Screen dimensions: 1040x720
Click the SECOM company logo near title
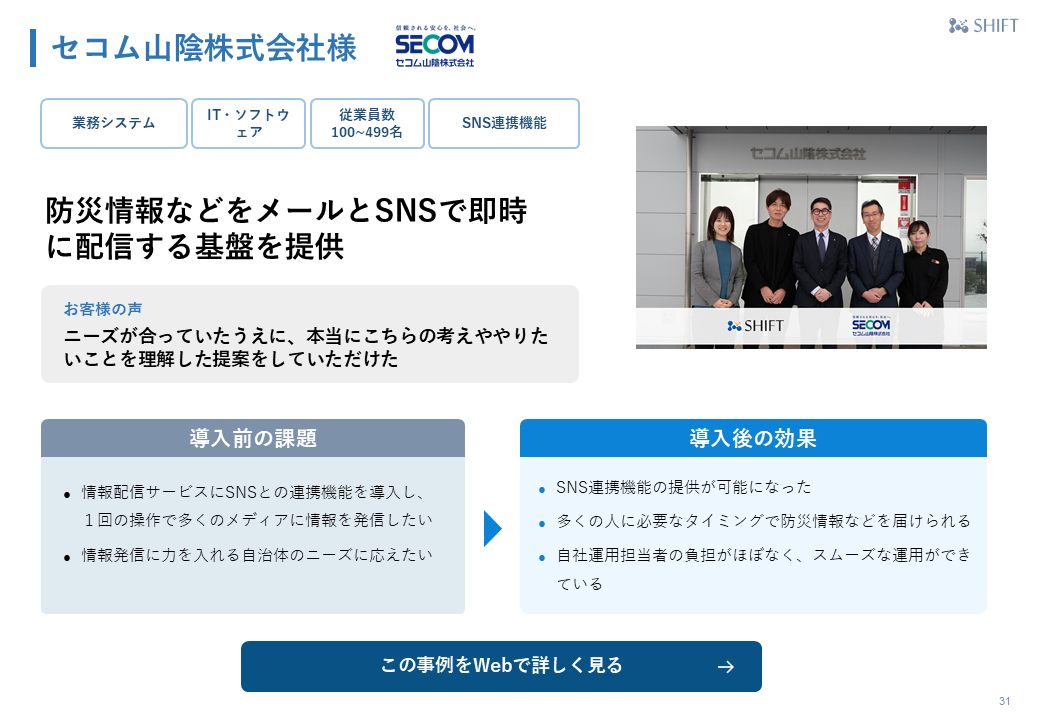coord(434,48)
